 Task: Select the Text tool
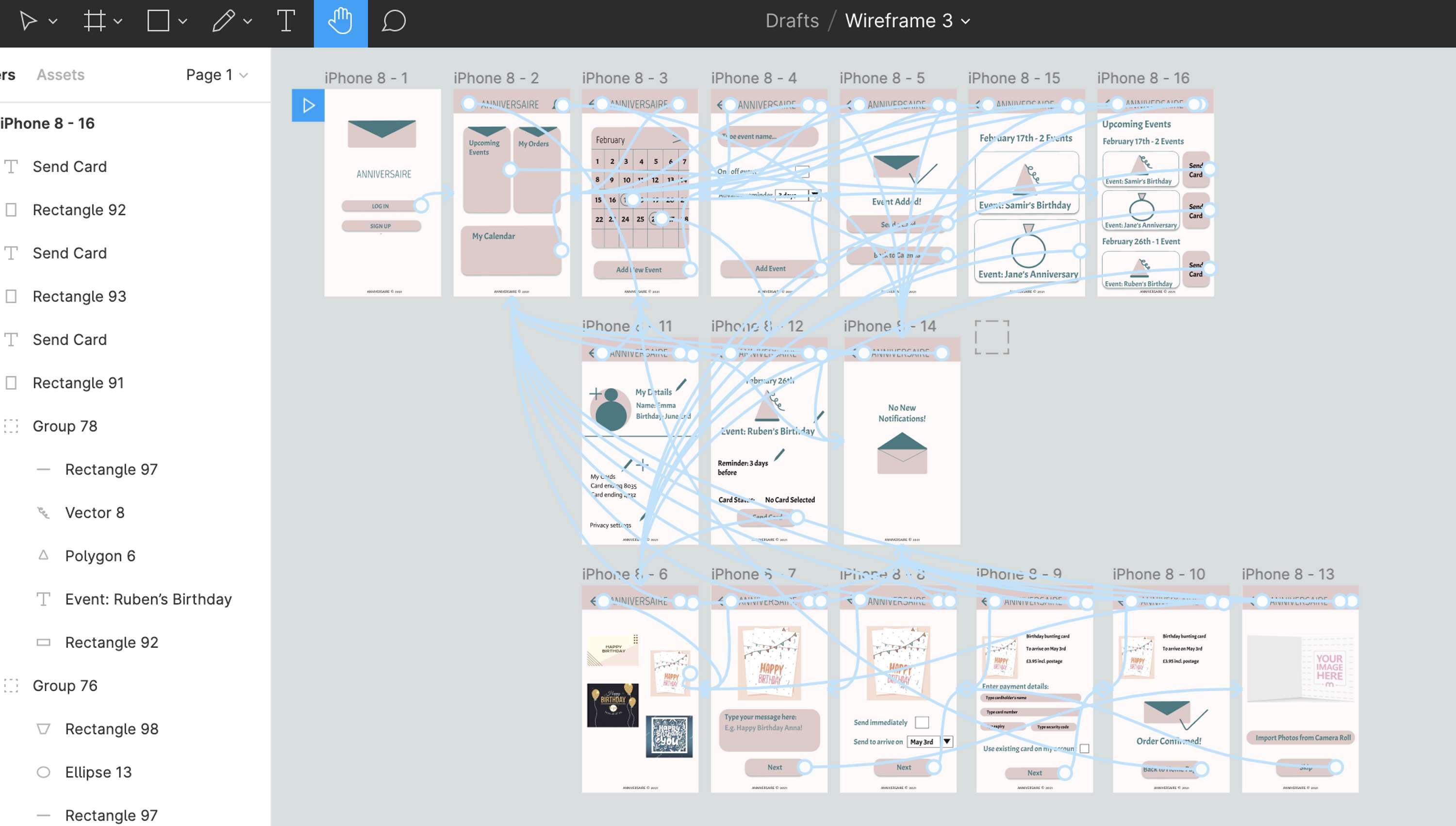[286, 21]
